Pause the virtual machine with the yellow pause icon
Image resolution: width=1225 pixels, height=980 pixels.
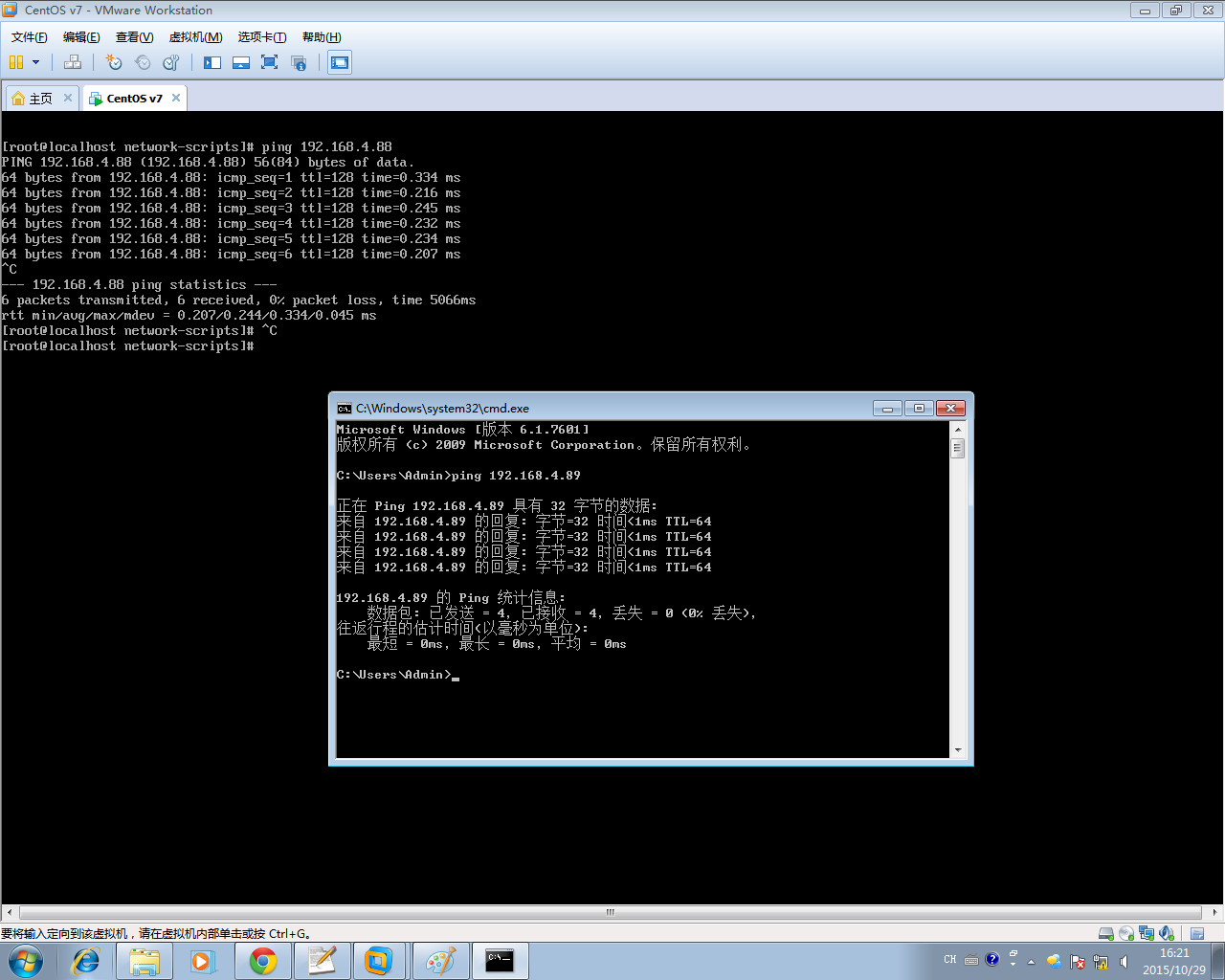15,62
